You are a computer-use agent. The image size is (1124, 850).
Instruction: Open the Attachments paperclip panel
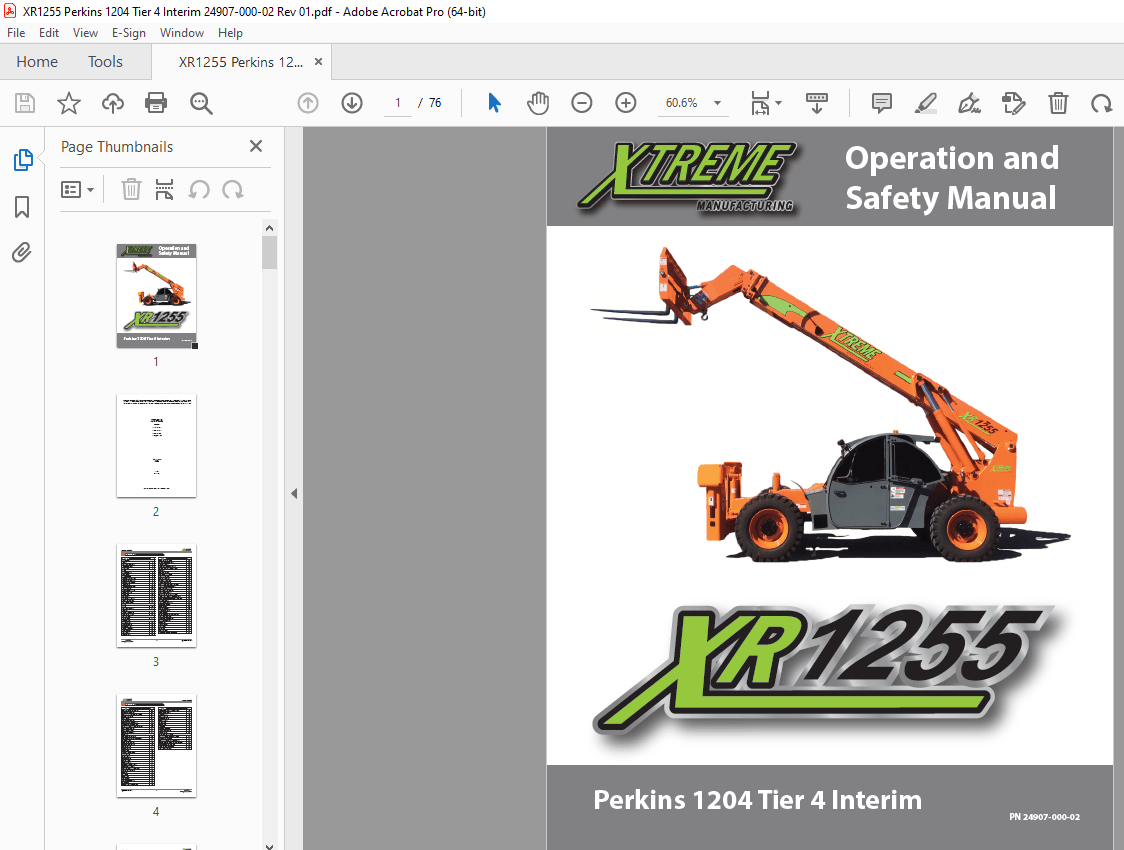click(x=22, y=253)
